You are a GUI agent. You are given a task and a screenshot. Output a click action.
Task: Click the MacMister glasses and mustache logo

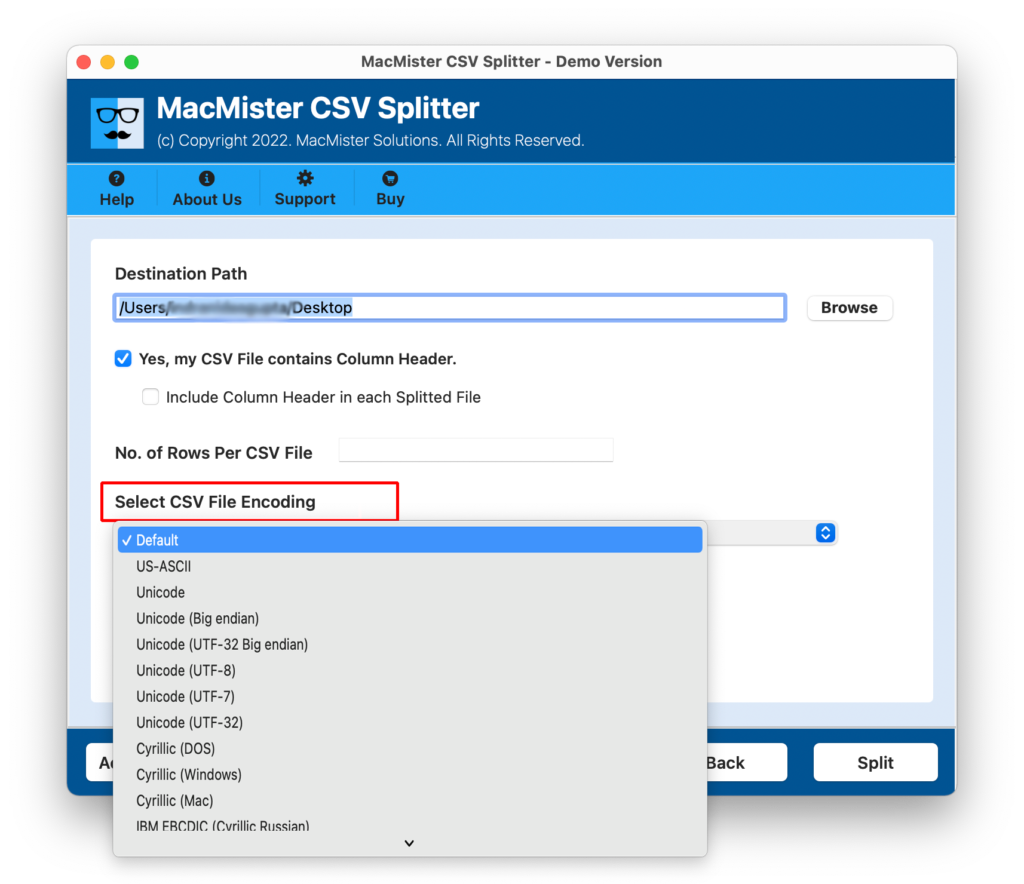pyautogui.click(x=118, y=124)
